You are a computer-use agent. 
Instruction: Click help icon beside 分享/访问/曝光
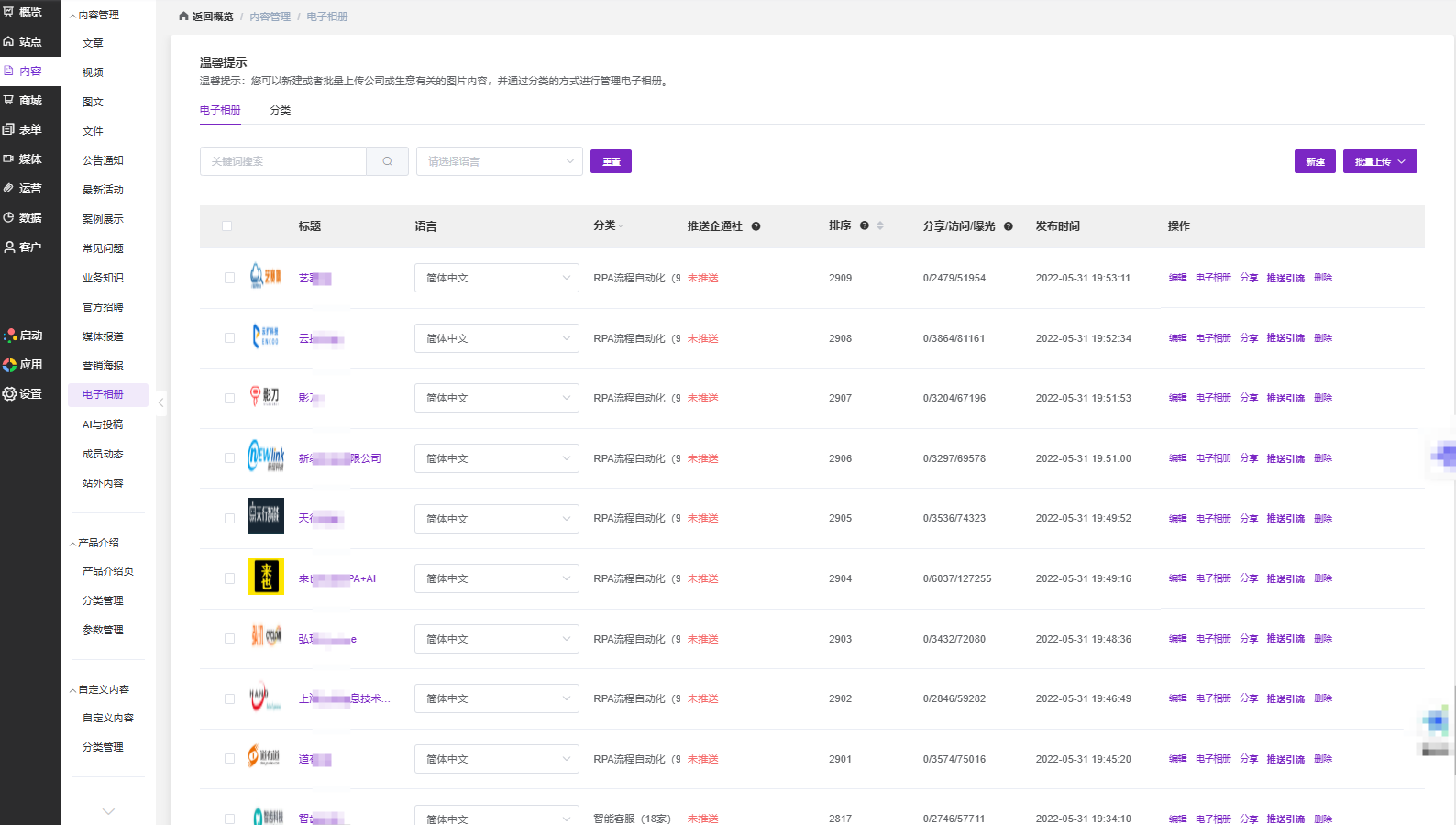1008,226
